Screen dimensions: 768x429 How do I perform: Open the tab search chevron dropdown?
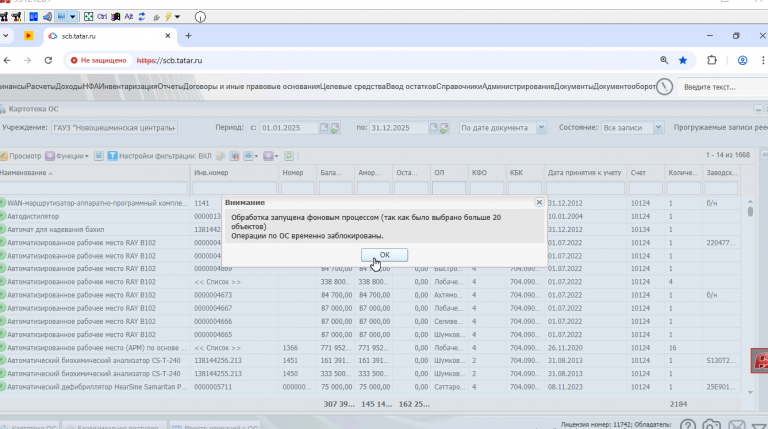coord(5,36)
